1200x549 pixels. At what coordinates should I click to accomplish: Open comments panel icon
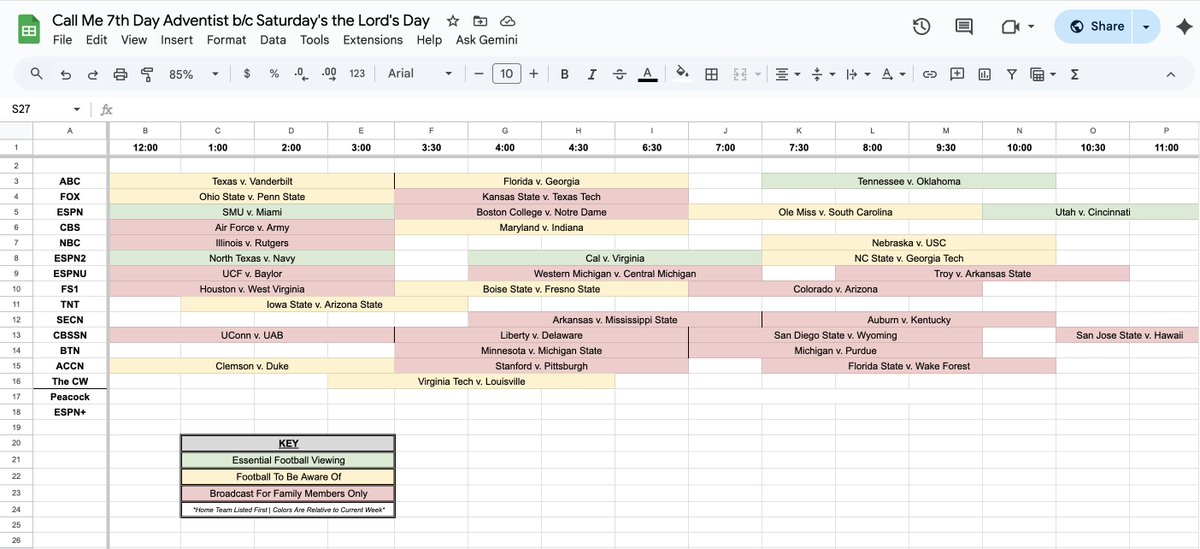point(964,27)
